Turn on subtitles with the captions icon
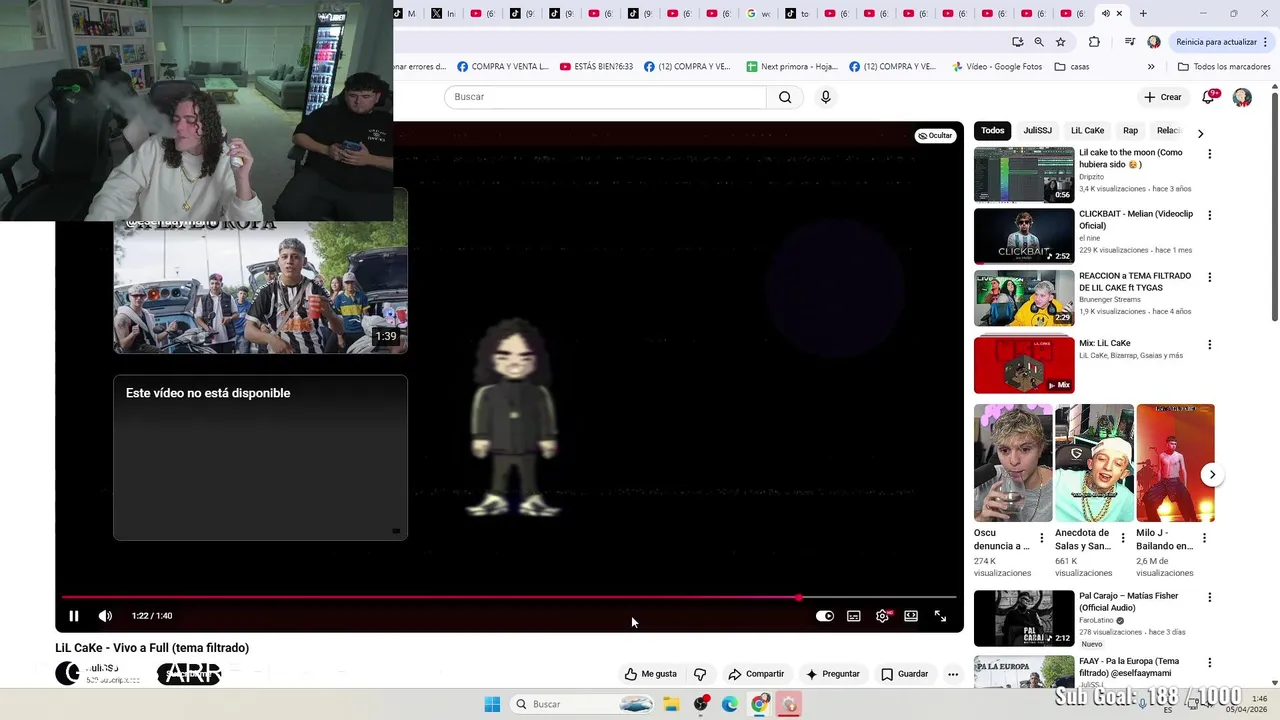Screen dimensions: 1280x720 (x=854, y=616)
